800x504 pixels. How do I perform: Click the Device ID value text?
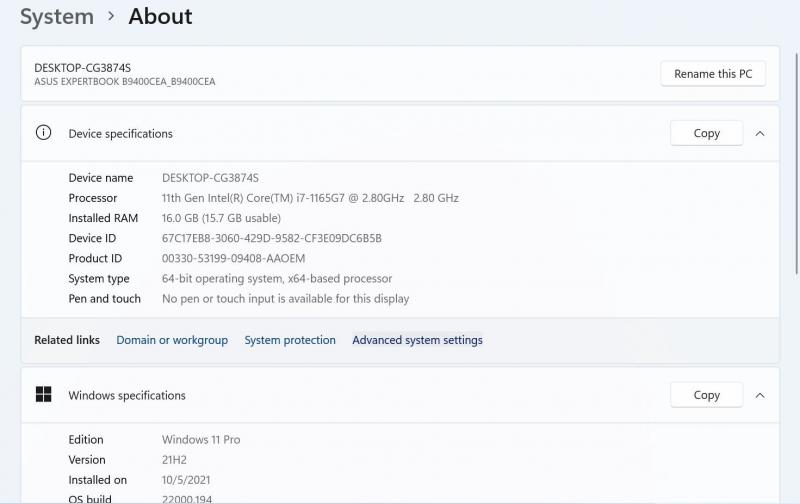tap(272, 238)
